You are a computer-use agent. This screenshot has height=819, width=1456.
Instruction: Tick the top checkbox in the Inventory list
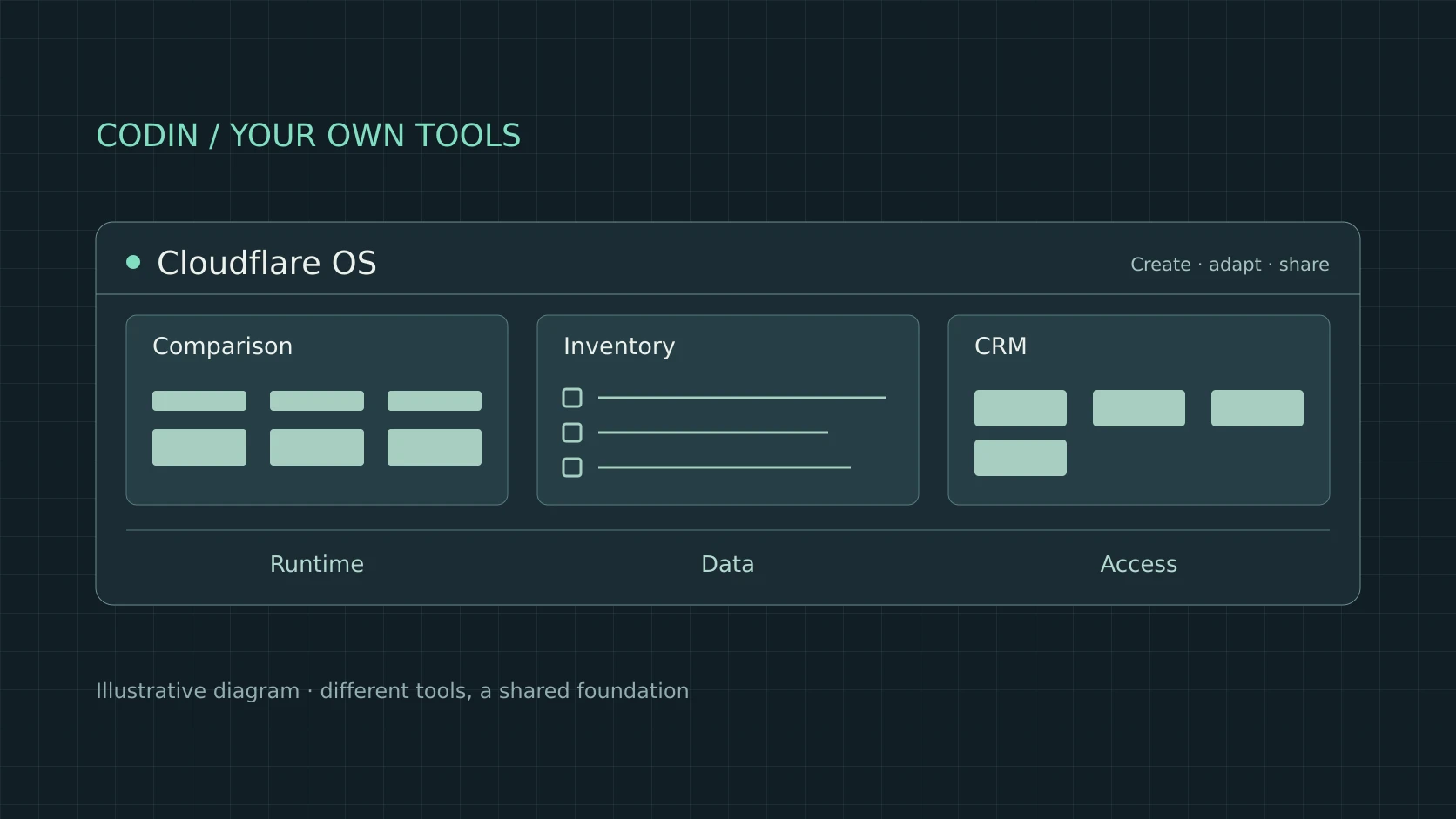click(x=572, y=398)
